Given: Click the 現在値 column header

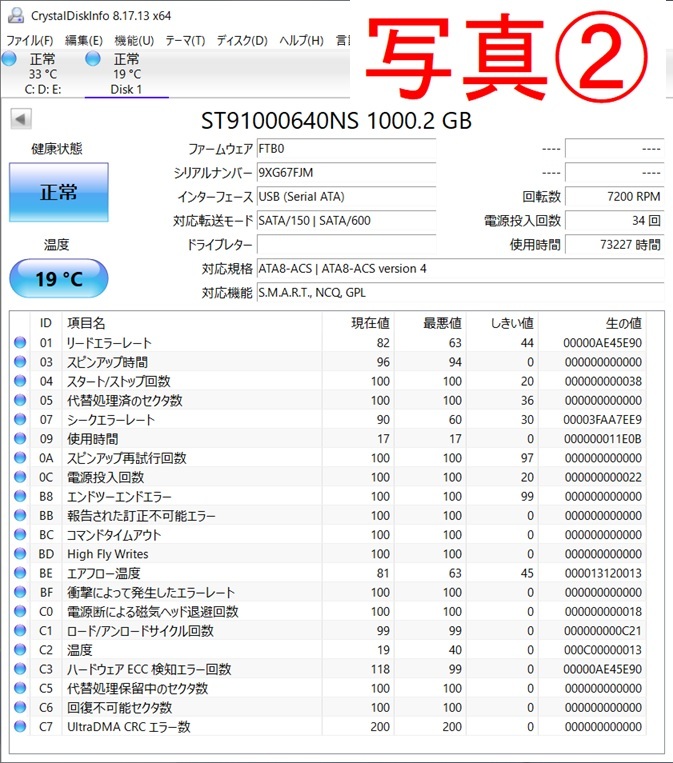Looking at the screenshot, I should pyautogui.click(x=358, y=323).
